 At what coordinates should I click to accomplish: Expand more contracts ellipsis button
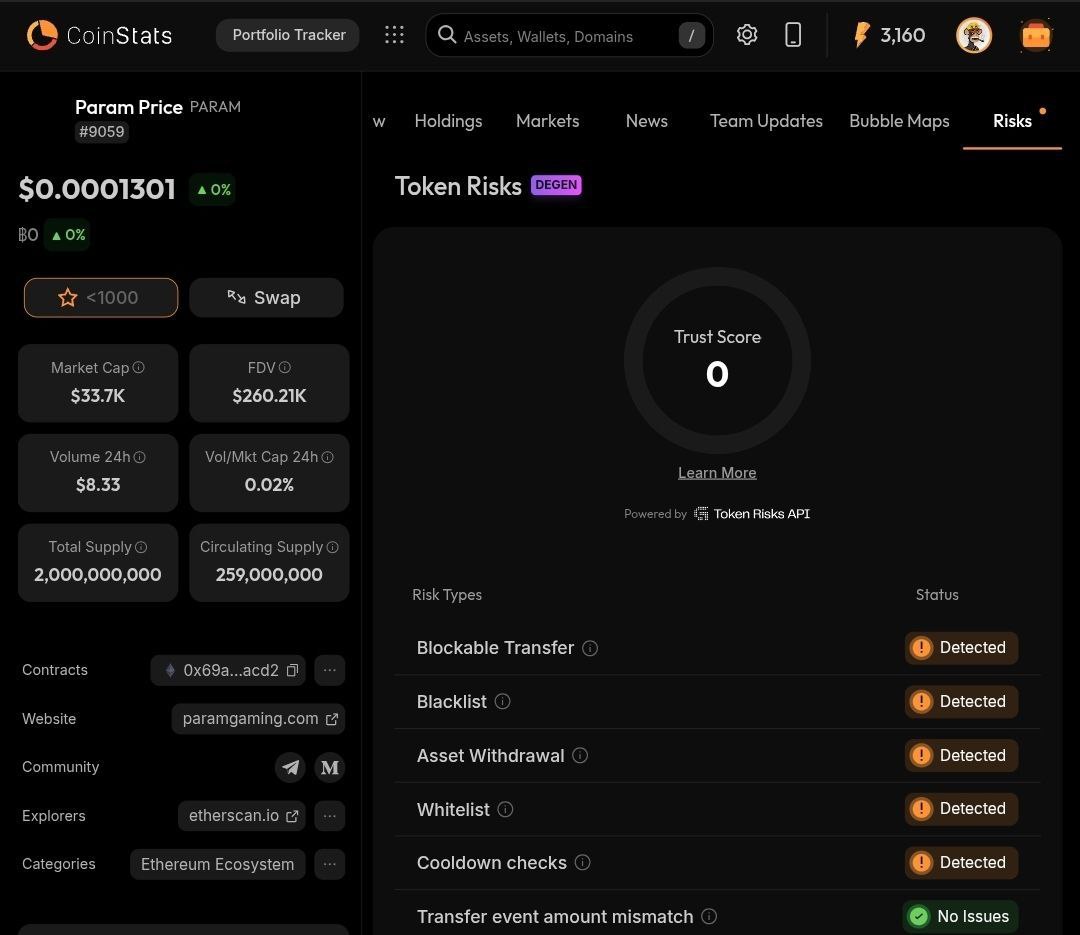point(330,670)
